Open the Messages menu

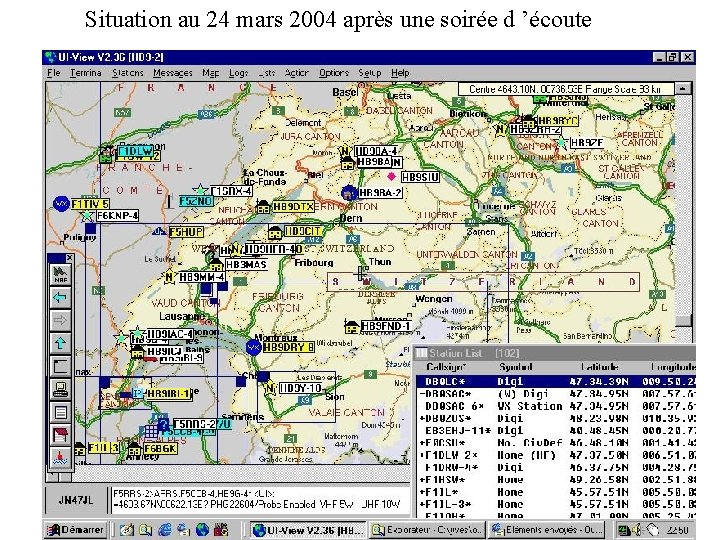pyautogui.click(x=173, y=73)
